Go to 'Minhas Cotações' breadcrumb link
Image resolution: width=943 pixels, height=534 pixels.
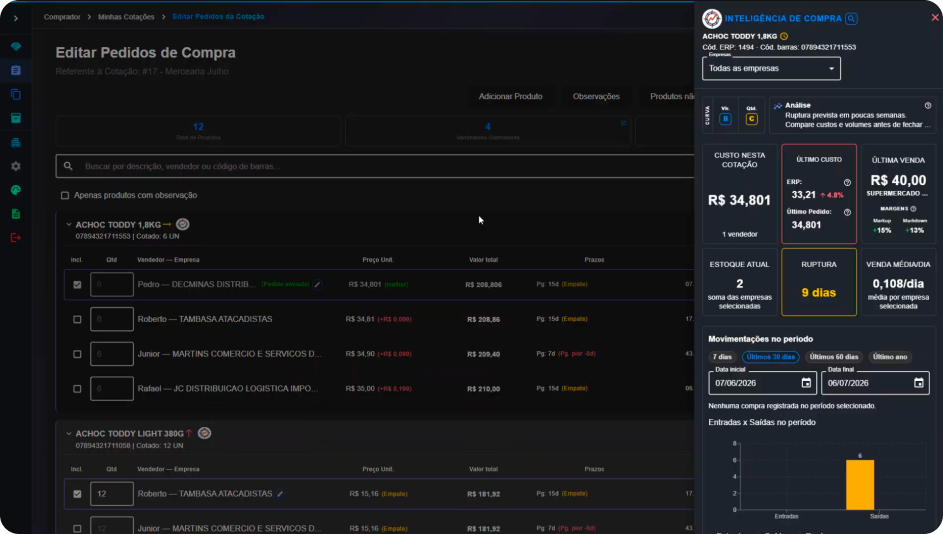pyautogui.click(x=126, y=17)
